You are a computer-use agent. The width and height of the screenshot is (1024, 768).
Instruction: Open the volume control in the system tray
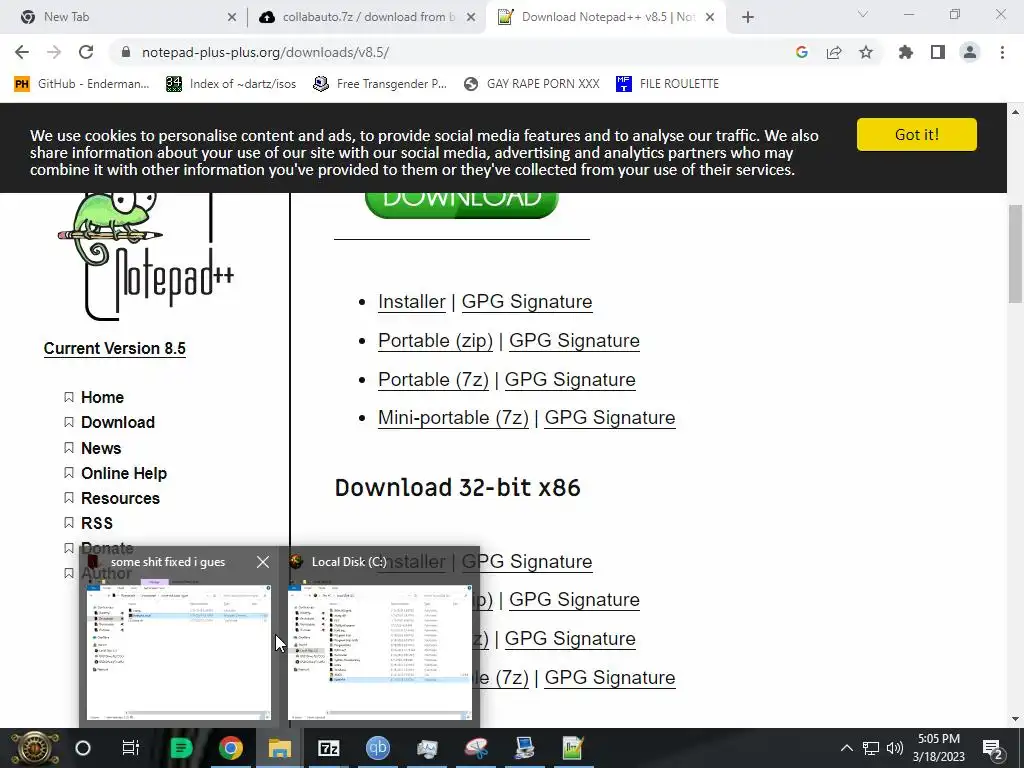(x=895, y=748)
